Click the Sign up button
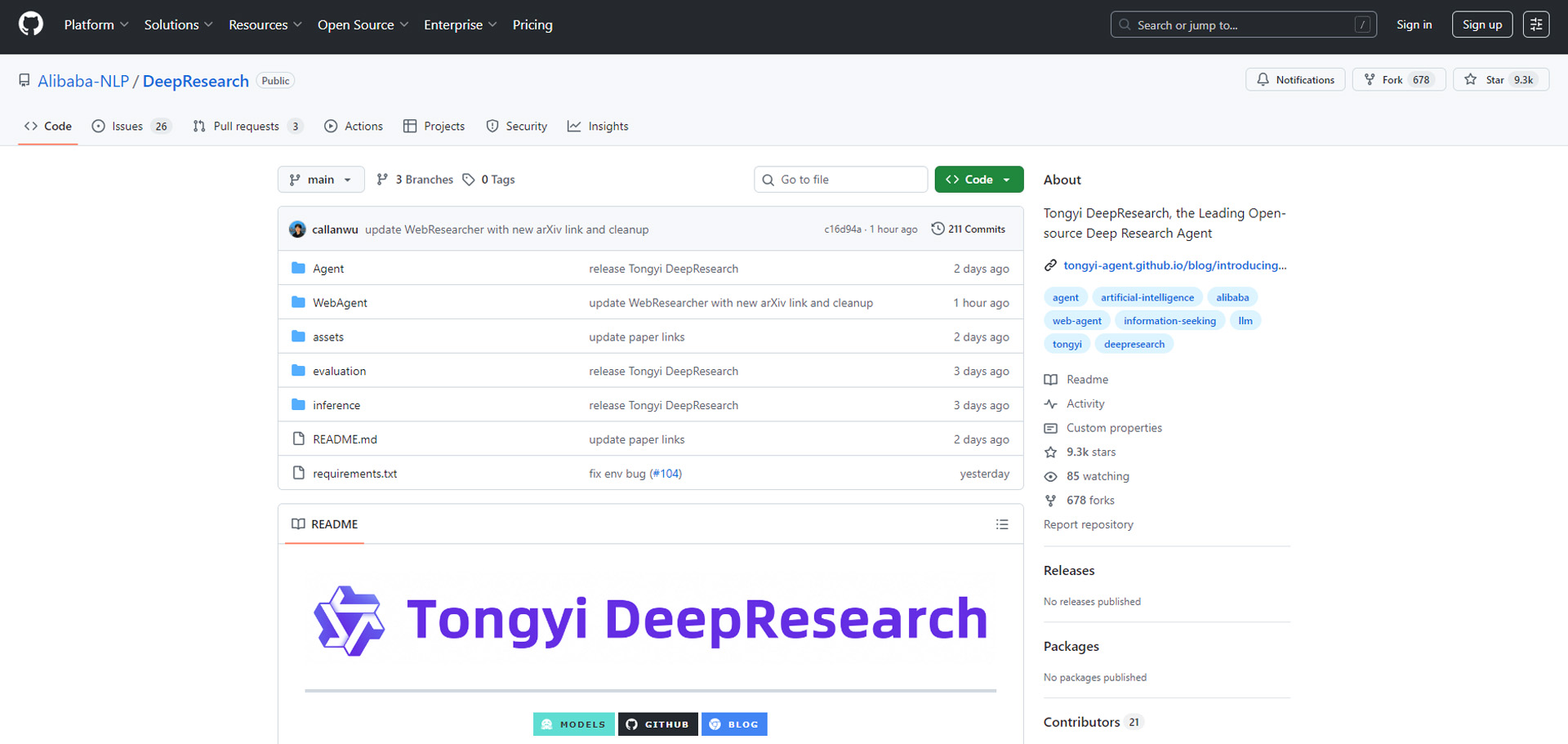This screenshot has width=1568, height=744. point(1482,25)
